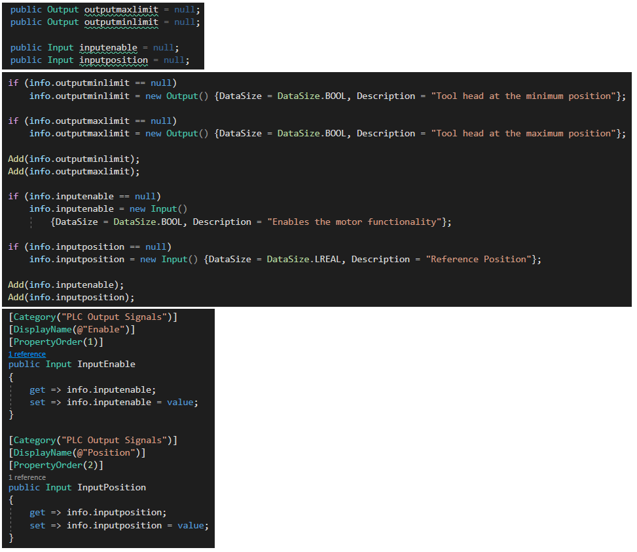Click the 'inputenable' field declaration name
This screenshot has height=552, width=637.
point(108,48)
